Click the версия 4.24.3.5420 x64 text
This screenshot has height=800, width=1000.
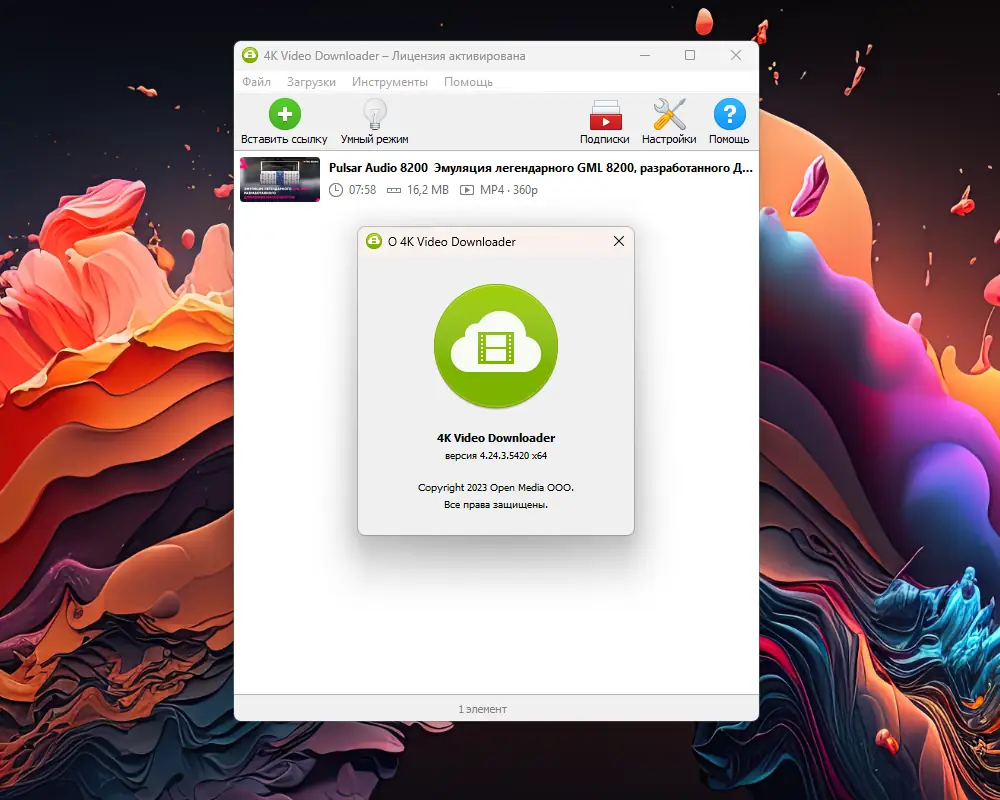(x=496, y=456)
